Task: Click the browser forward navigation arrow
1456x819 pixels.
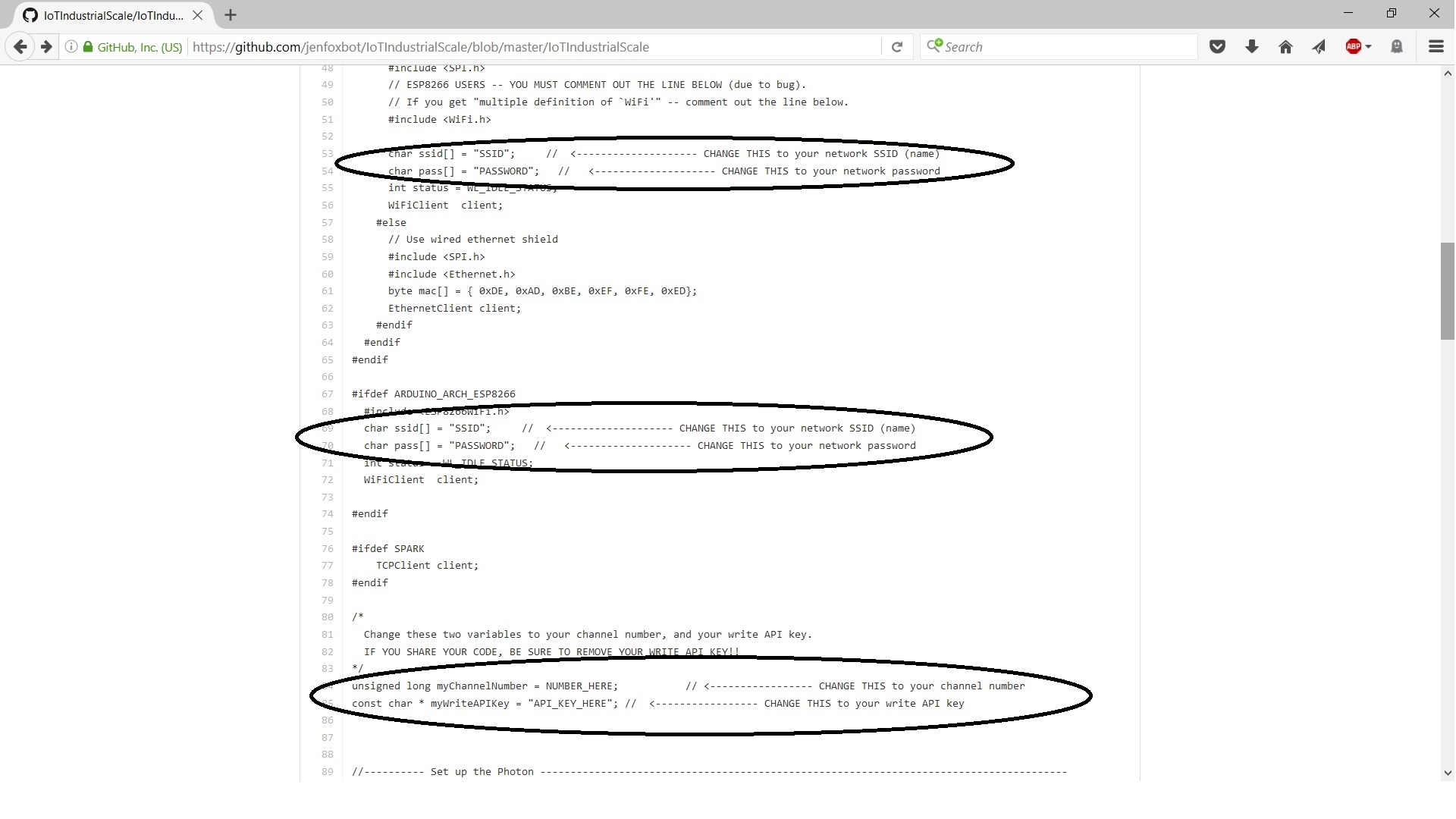Action: [x=45, y=47]
